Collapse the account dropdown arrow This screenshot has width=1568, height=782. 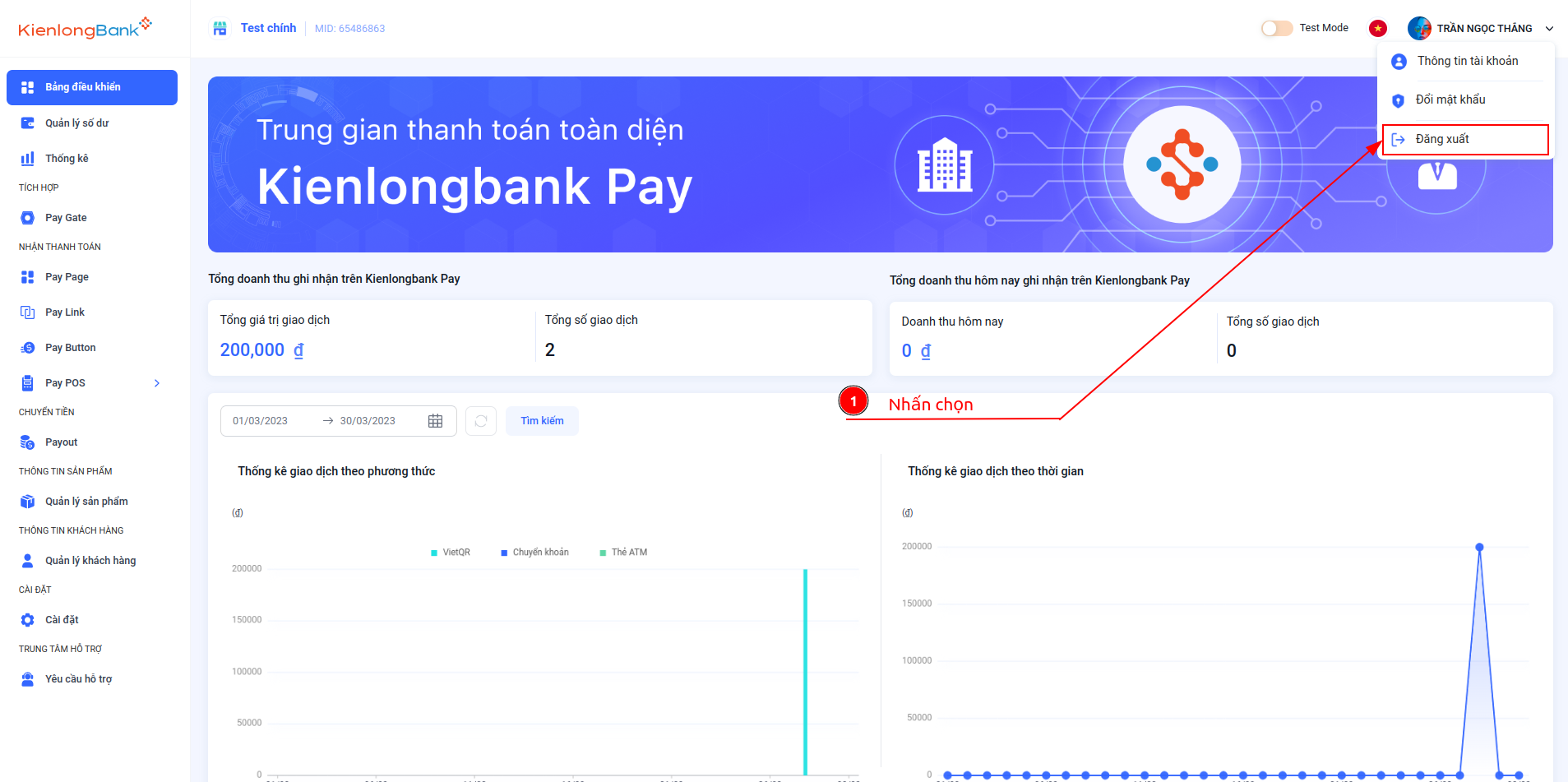click(x=1549, y=29)
